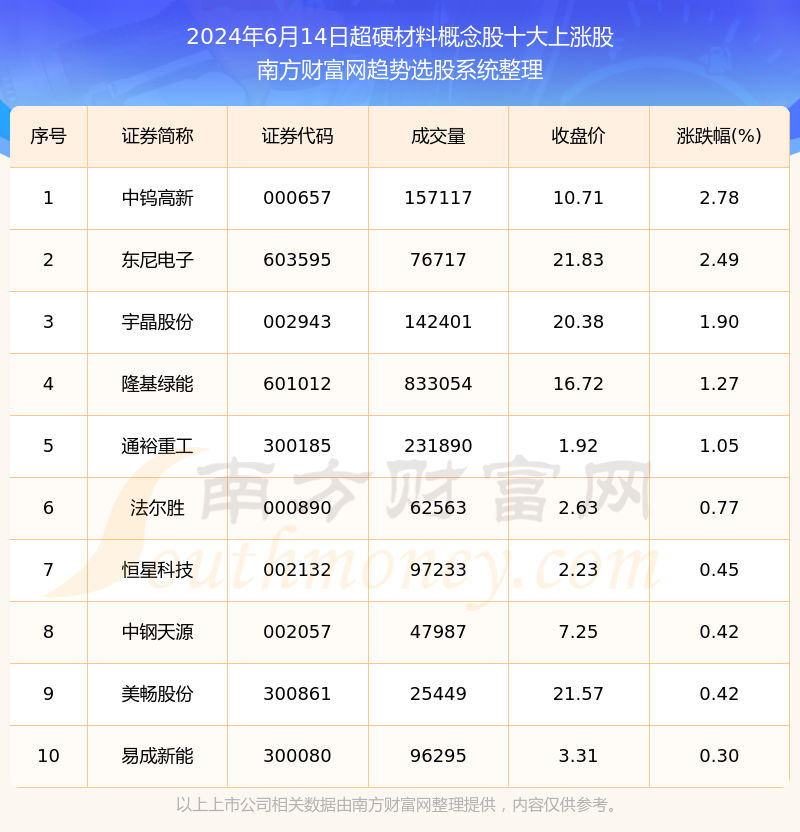The height and width of the screenshot is (832, 800).
Task: Click change percent 2.49
Action: pyautogui.click(x=719, y=260)
